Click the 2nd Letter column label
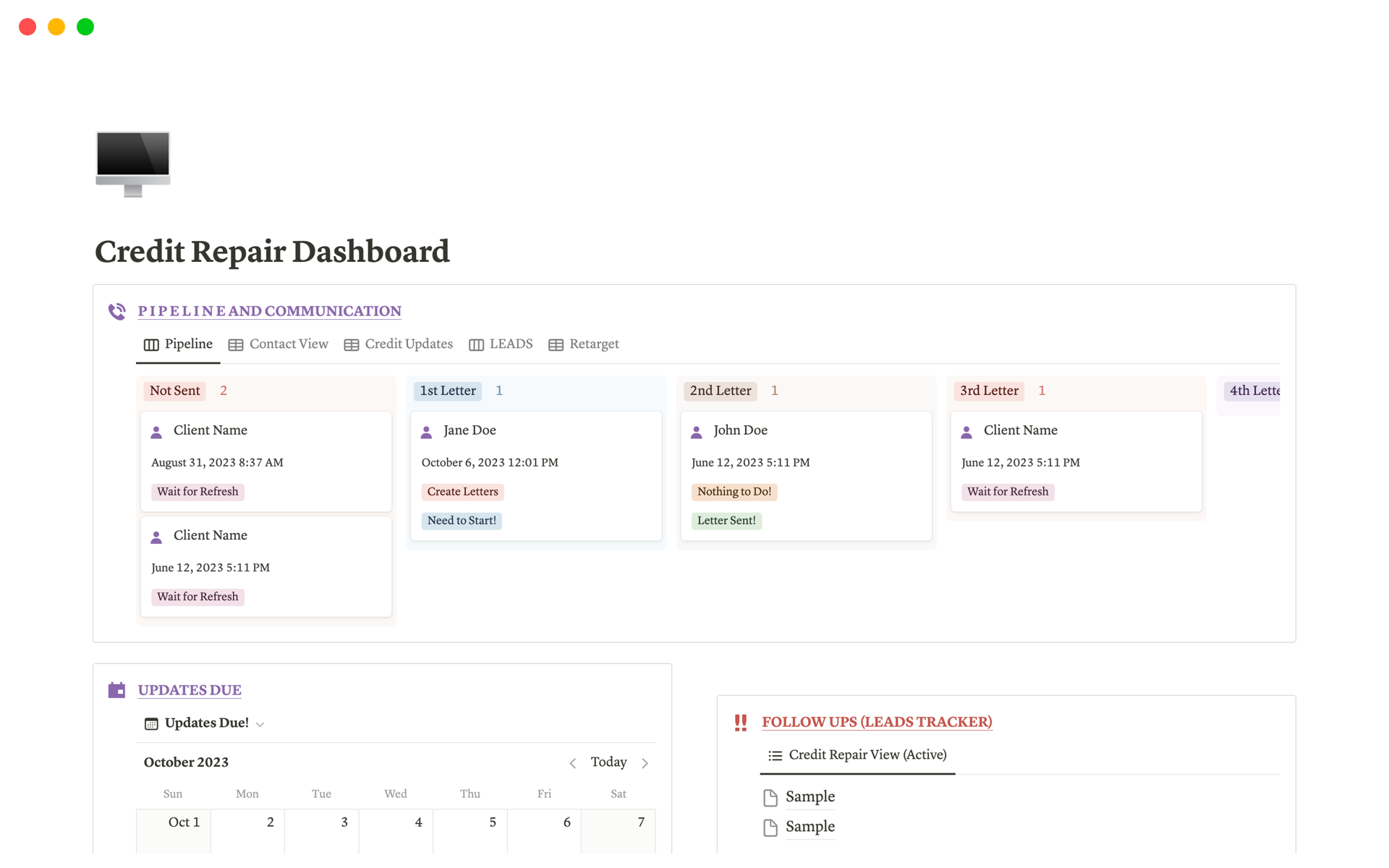The width and height of the screenshot is (1389, 868). (x=720, y=391)
